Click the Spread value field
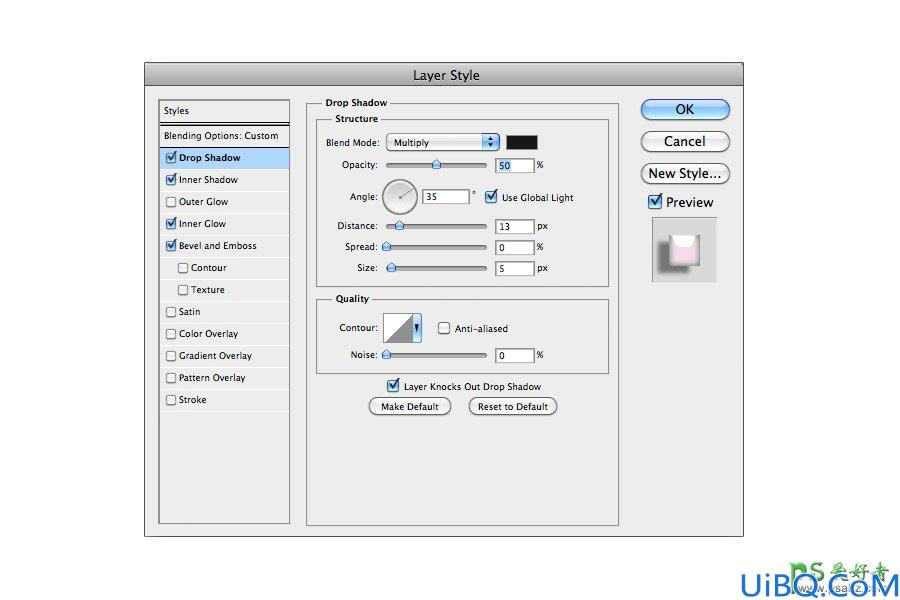Screen dimensions: 900x600 pyautogui.click(x=514, y=247)
